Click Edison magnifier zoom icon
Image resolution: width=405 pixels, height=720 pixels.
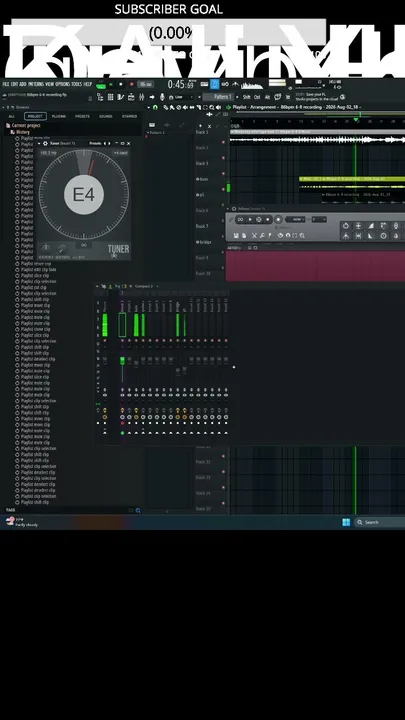tap(302, 236)
